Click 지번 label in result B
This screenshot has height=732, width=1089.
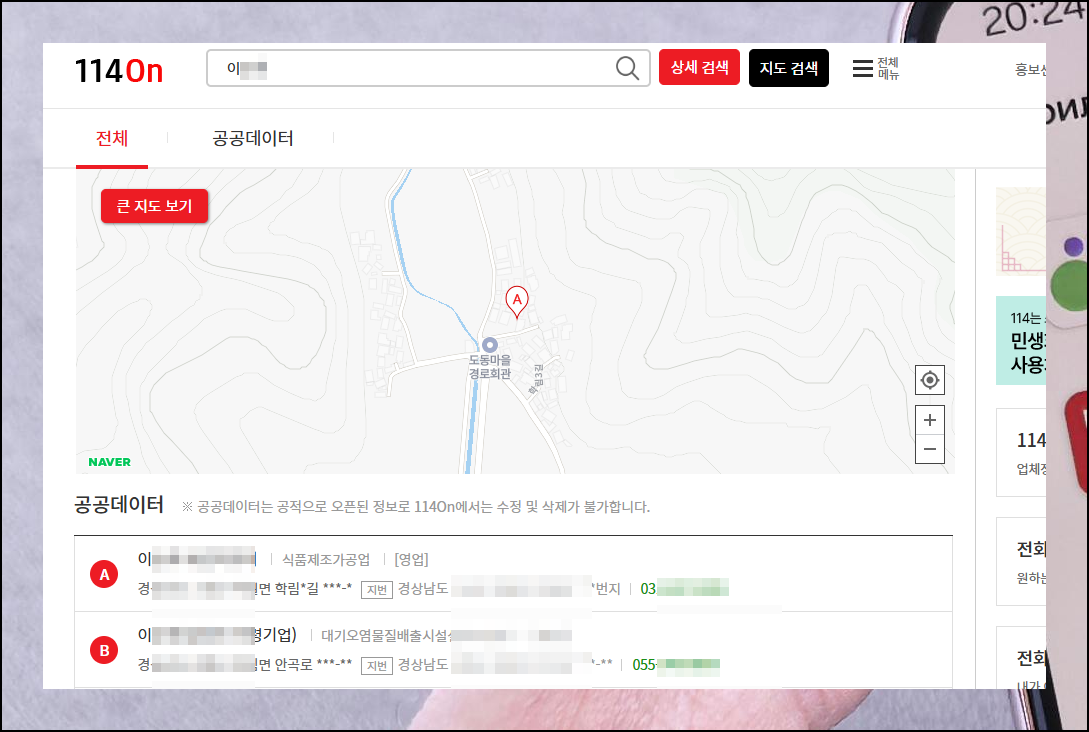pyautogui.click(x=377, y=665)
